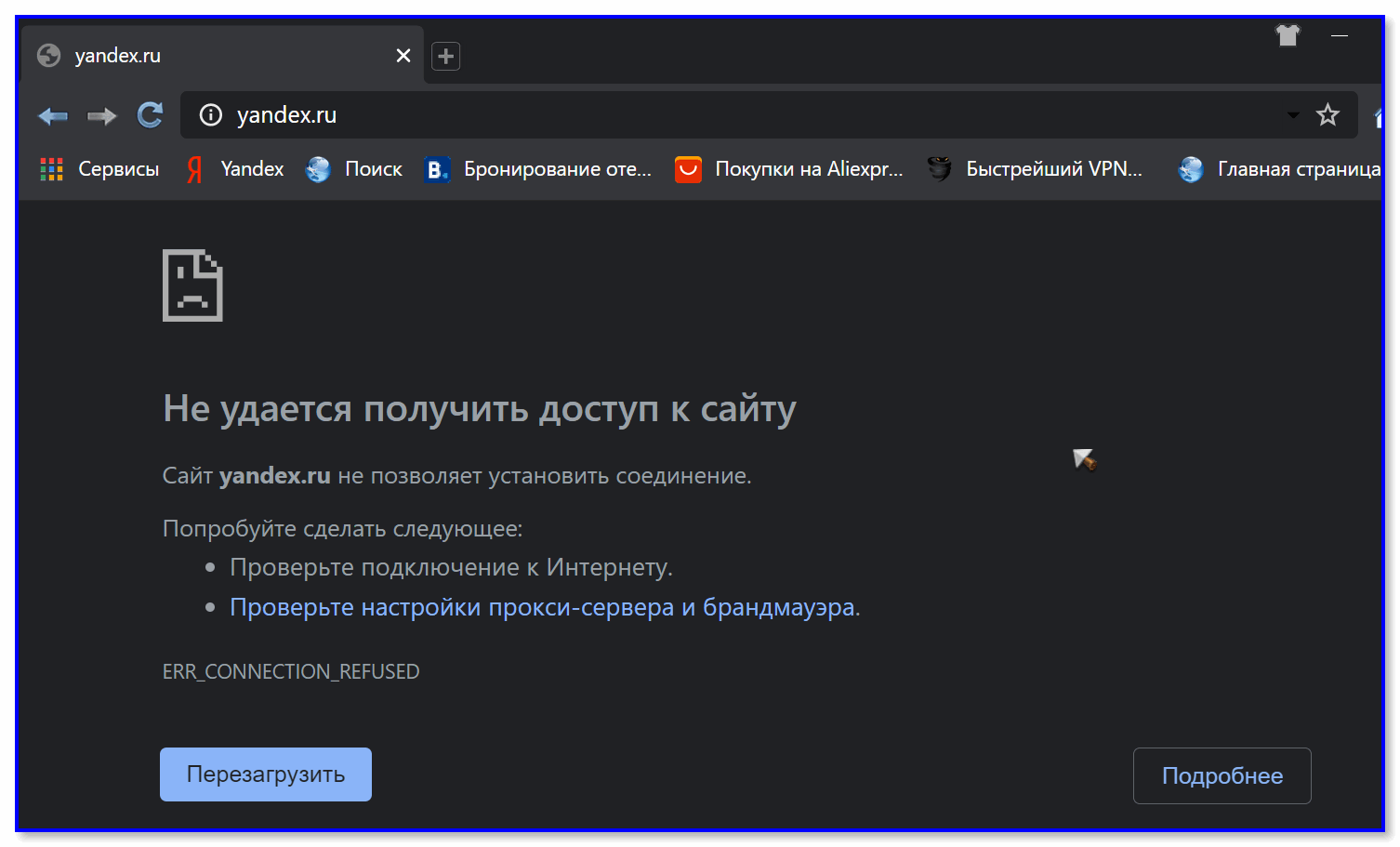This screenshot has width=1400, height=847.
Task: Open the Покупки на Aliexpr... bookmark
Action: tap(789, 169)
